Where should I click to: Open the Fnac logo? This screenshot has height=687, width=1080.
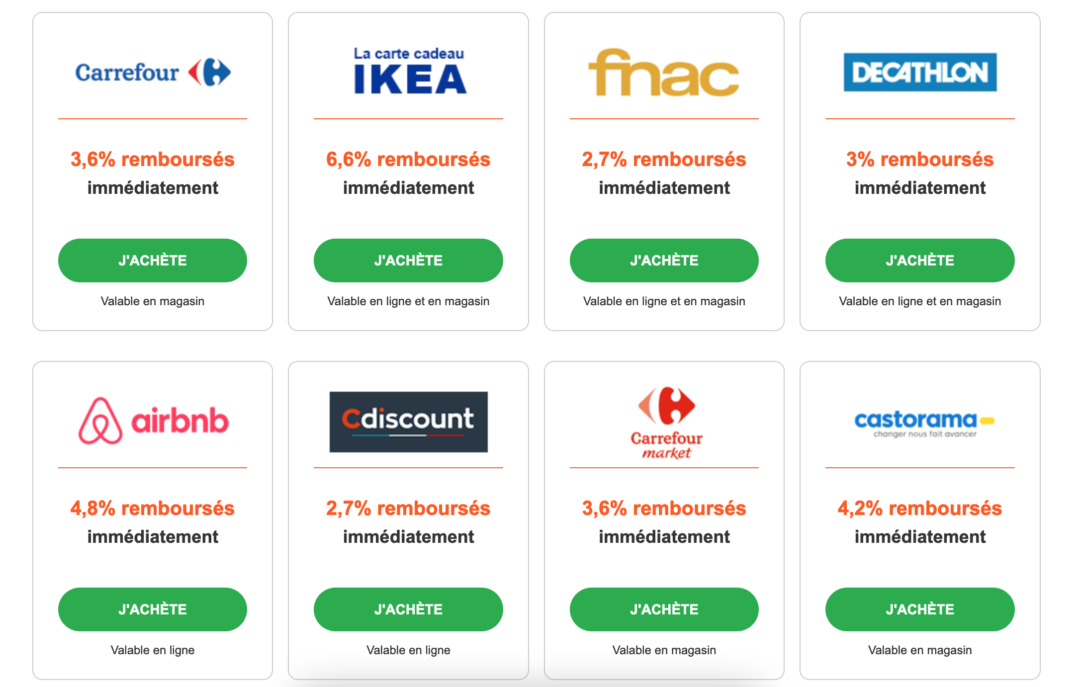tap(664, 72)
